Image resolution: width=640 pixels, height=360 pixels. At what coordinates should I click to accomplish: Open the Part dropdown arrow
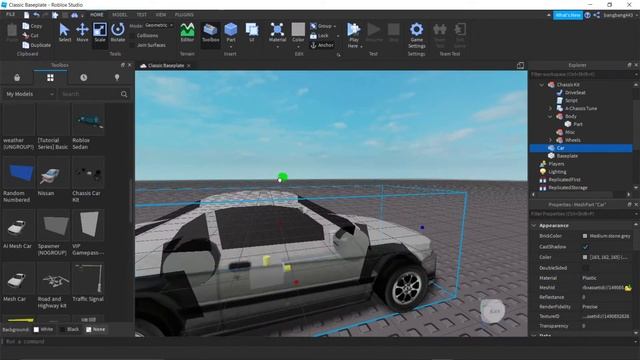pos(231,46)
